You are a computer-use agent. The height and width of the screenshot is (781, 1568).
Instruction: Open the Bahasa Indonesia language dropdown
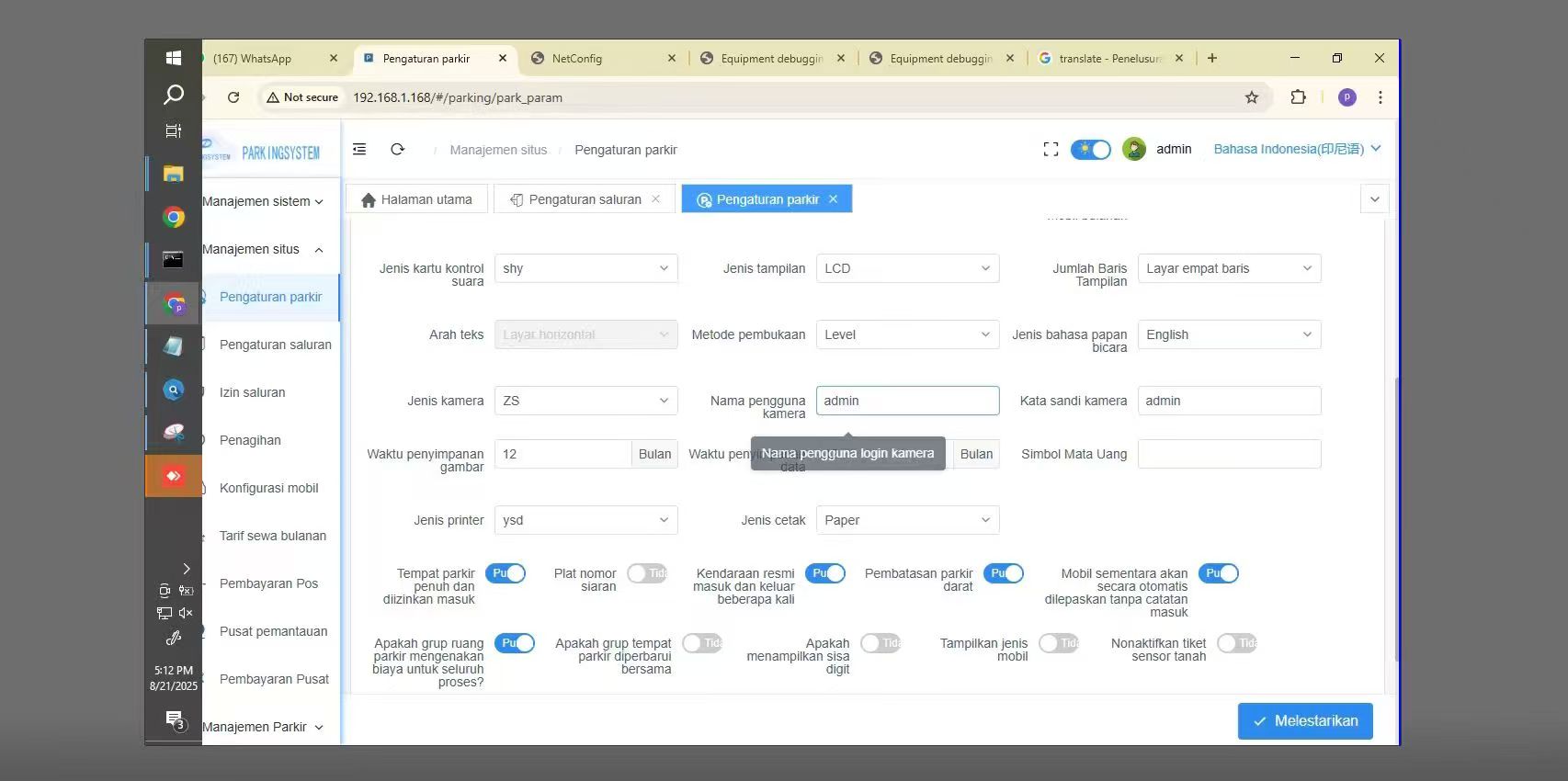tap(1297, 149)
